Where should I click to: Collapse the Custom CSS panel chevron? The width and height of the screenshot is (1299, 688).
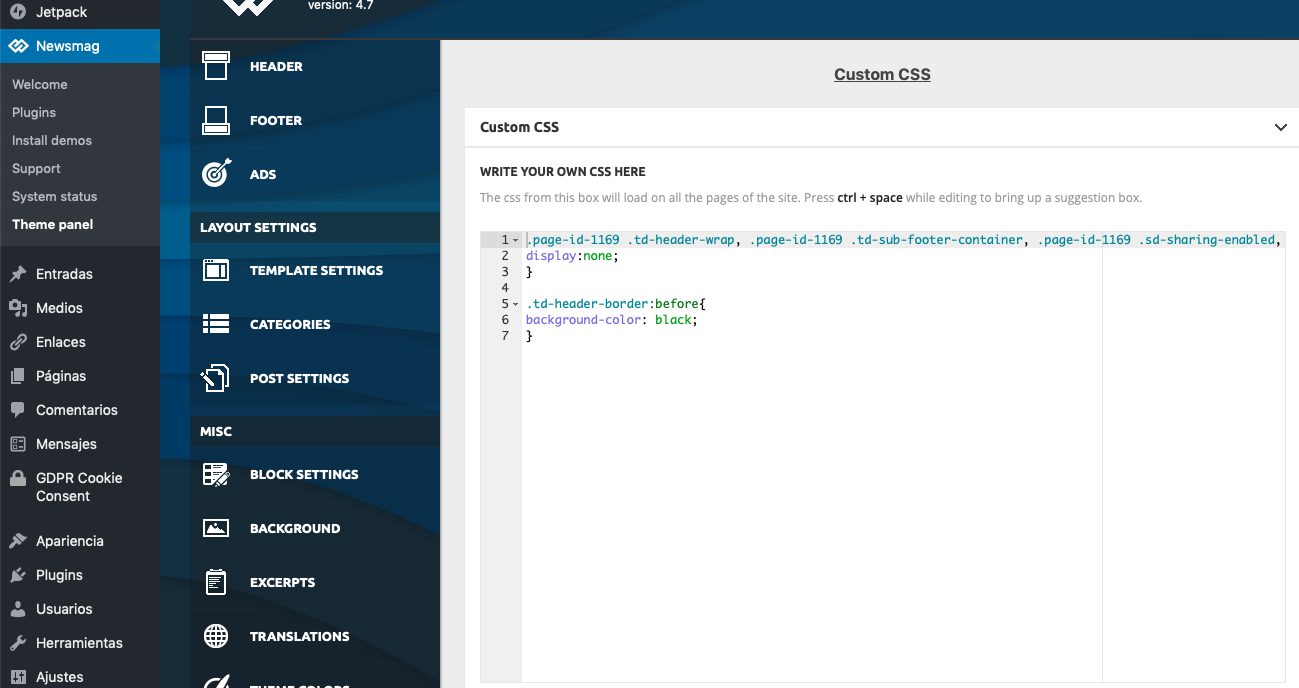[x=1280, y=127]
